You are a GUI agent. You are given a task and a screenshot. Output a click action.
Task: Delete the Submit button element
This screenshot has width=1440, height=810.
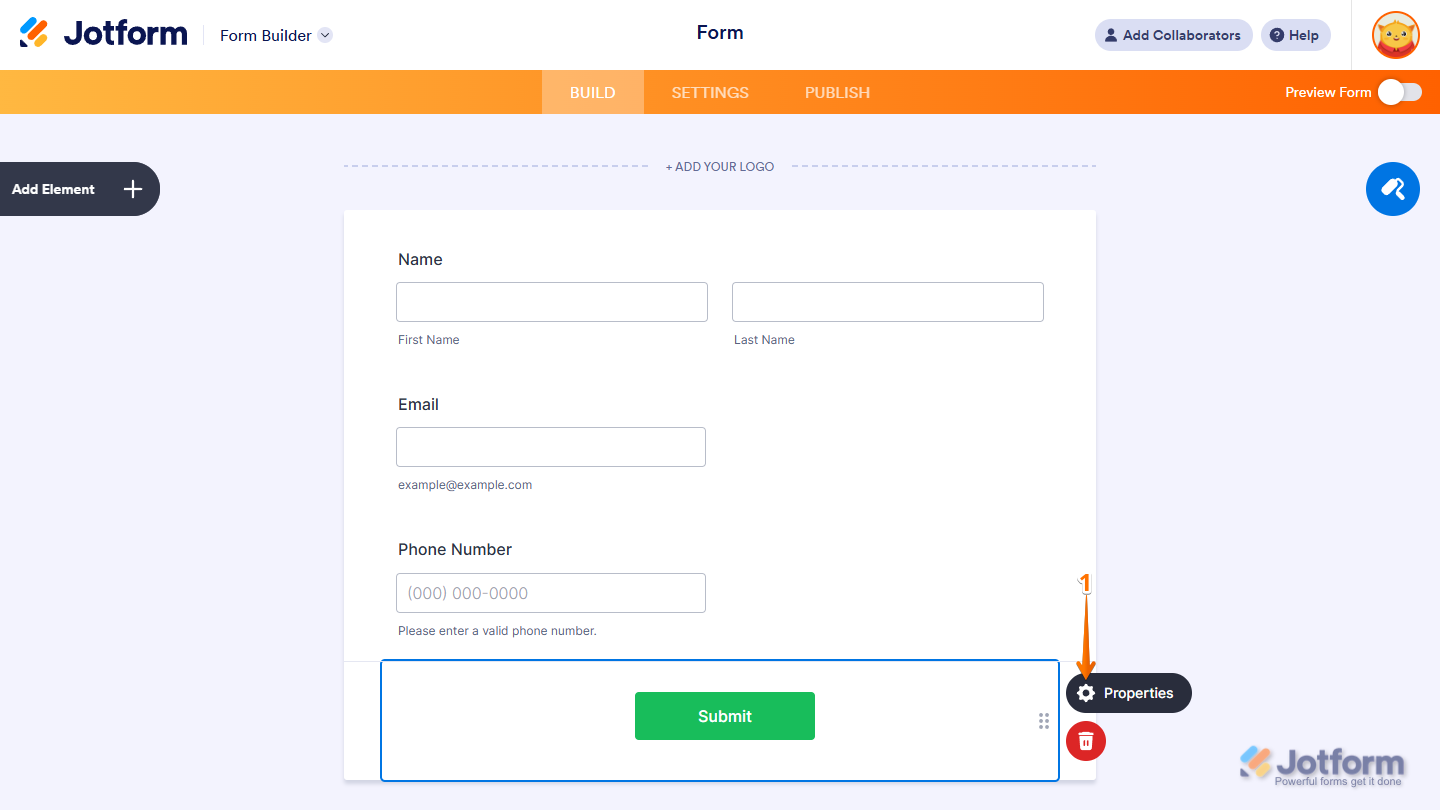click(x=1085, y=740)
